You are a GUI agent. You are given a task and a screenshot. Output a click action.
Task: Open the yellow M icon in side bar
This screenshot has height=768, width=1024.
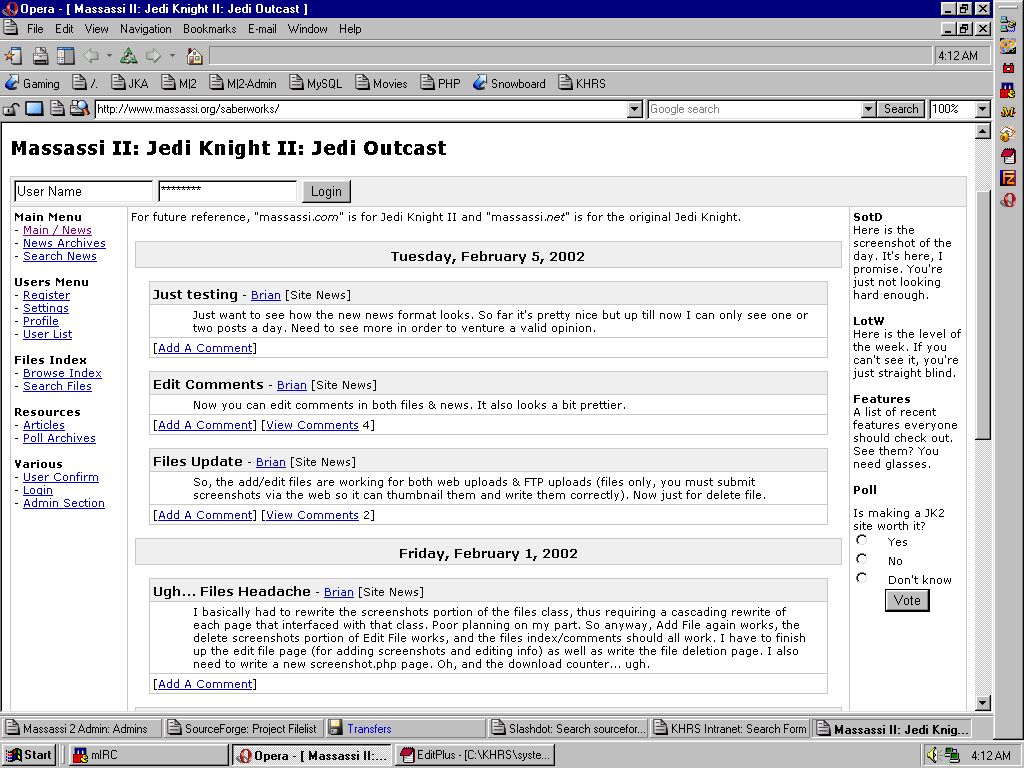click(x=1008, y=112)
